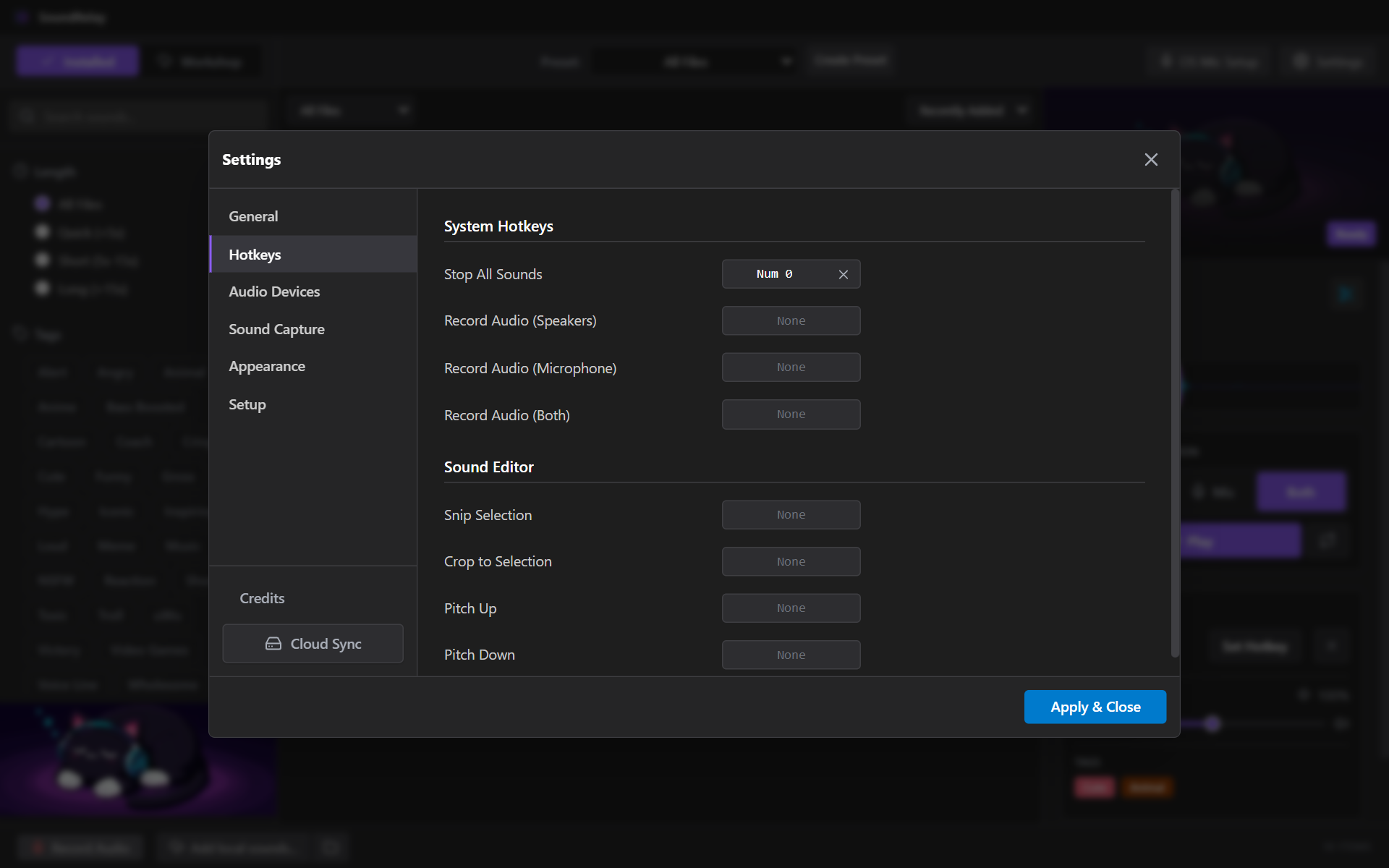The height and width of the screenshot is (868, 1389).
Task: Close the Settings dialog with the X
Action: coord(1151,159)
